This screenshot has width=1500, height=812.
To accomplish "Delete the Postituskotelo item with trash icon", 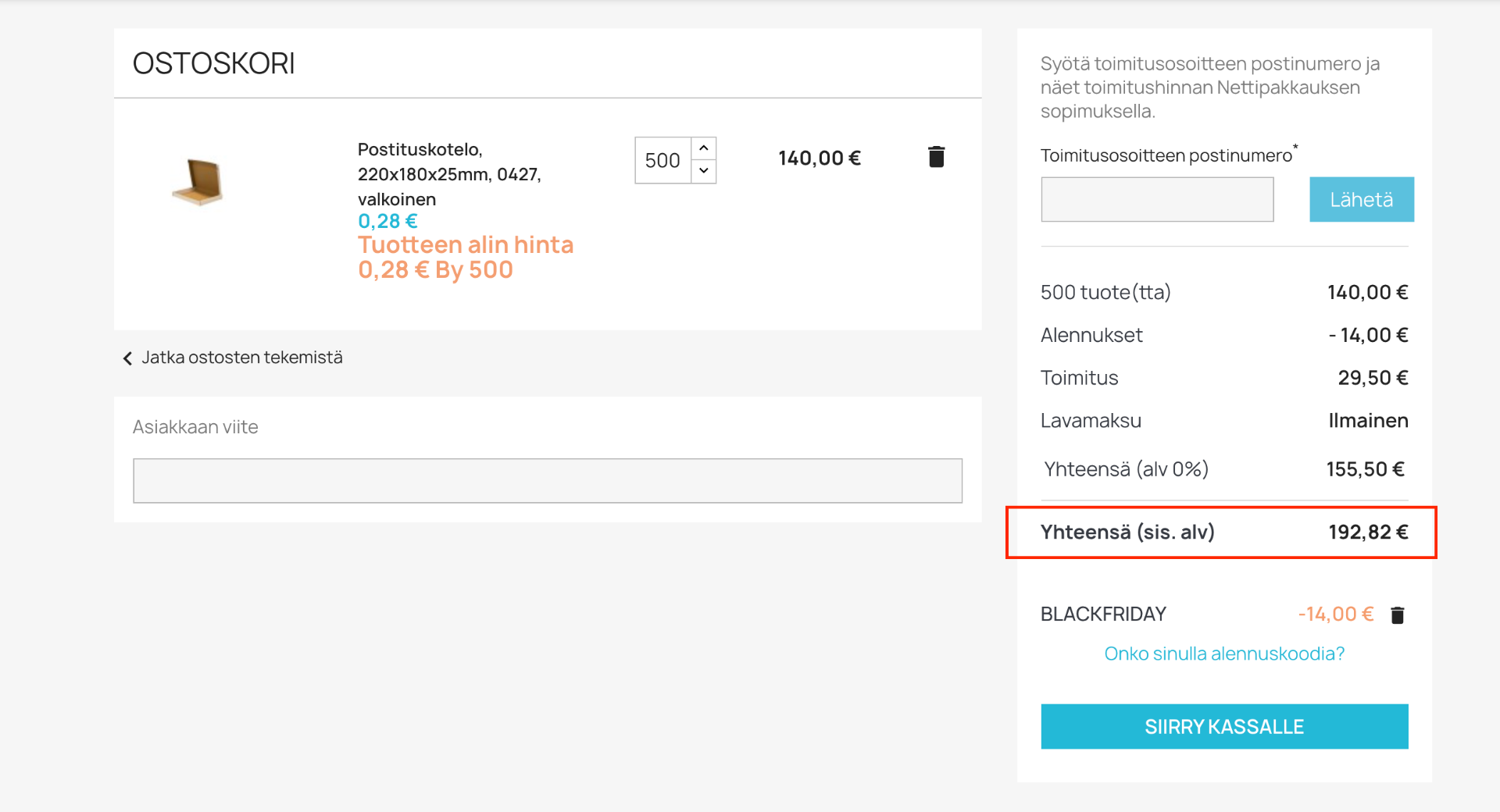I will click(x=936, y=157).
